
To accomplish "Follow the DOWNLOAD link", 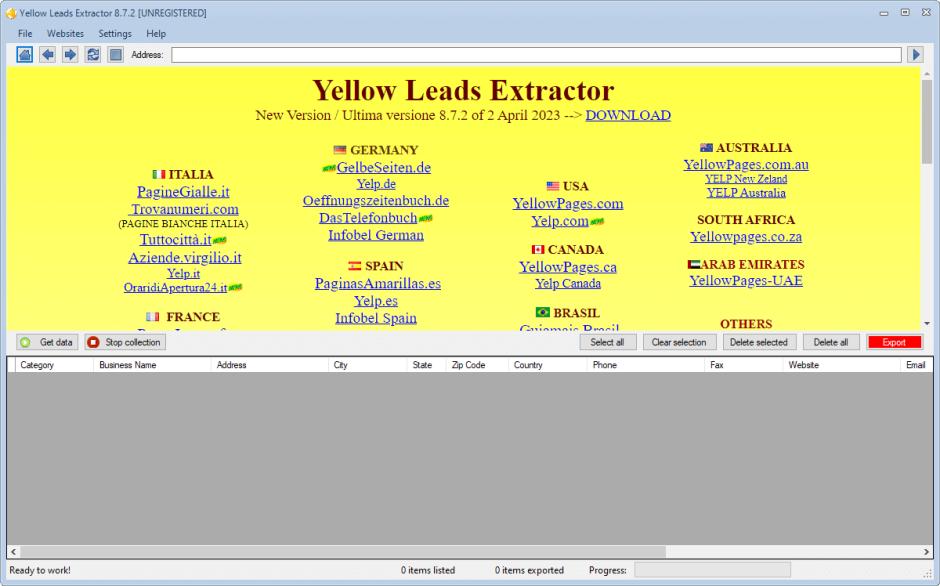I will click(628, 115).
